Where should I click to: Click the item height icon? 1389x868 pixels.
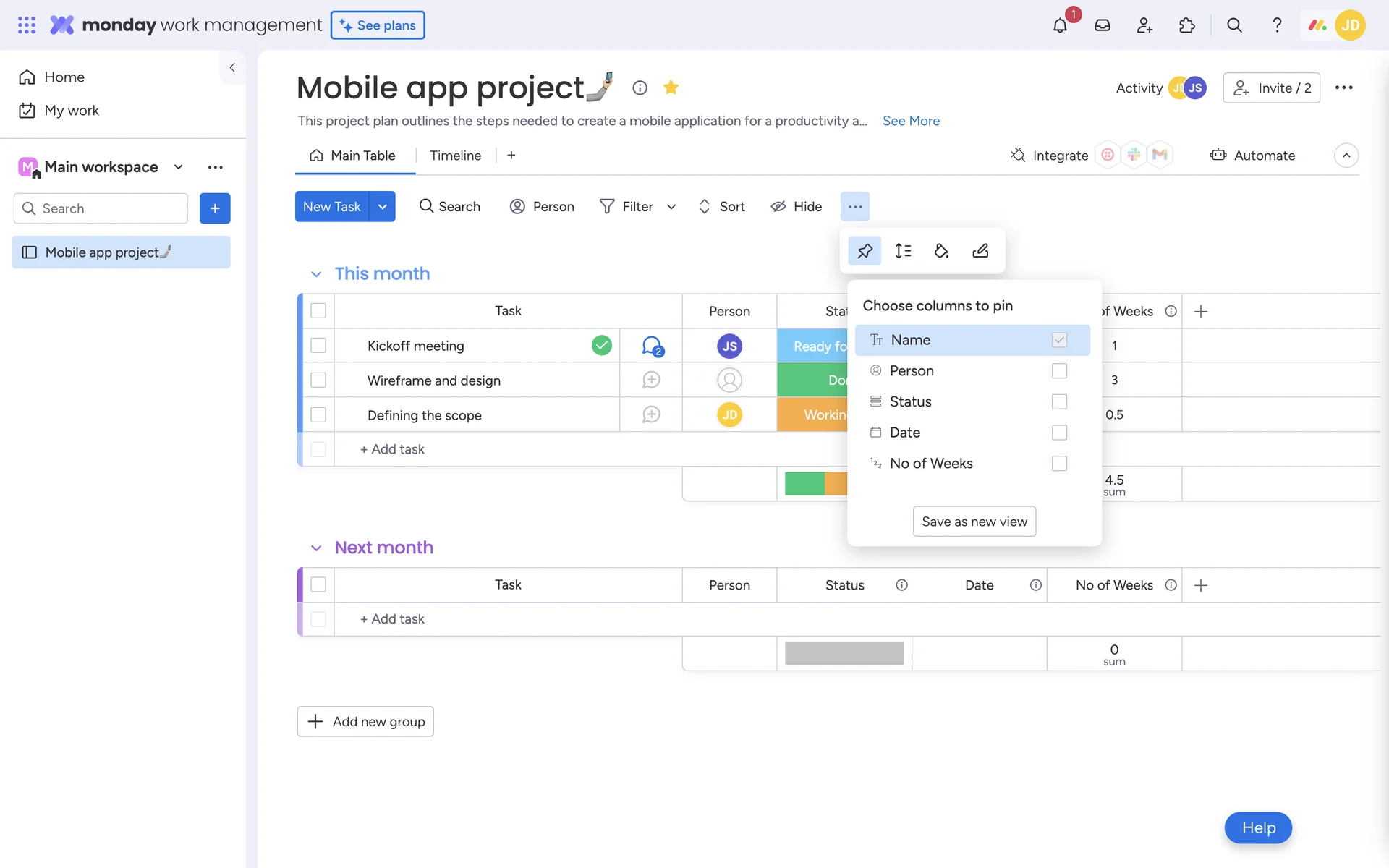[903, 251]
